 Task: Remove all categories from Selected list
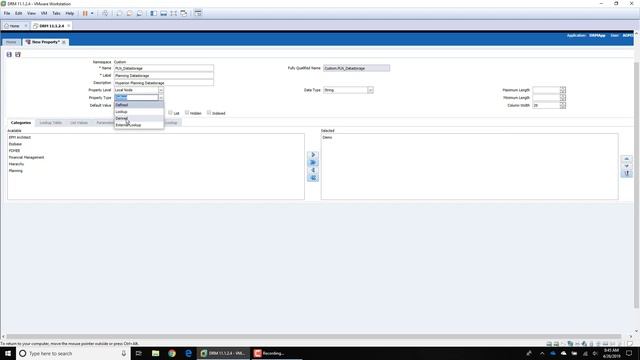[x=313, y=178]
